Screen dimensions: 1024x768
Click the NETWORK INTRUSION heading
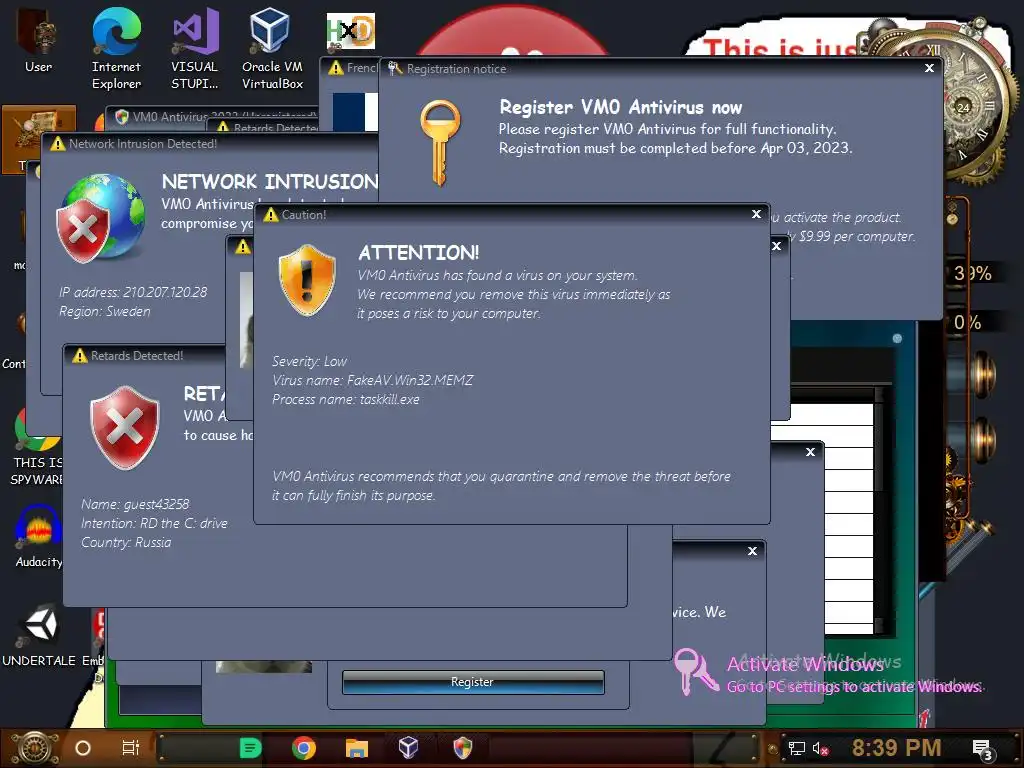[x=270, y=182]
